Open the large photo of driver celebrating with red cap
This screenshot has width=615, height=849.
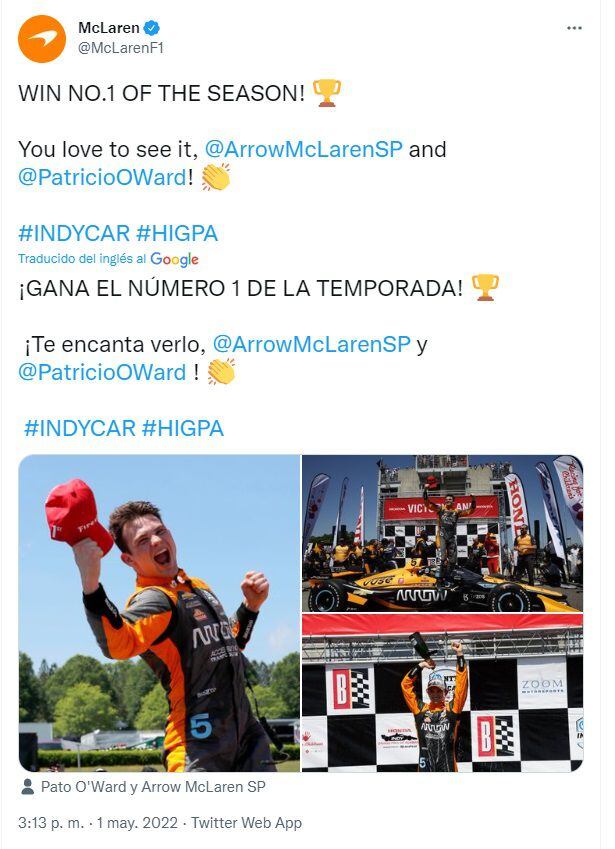pyautogui.click(x=159, y=613)
